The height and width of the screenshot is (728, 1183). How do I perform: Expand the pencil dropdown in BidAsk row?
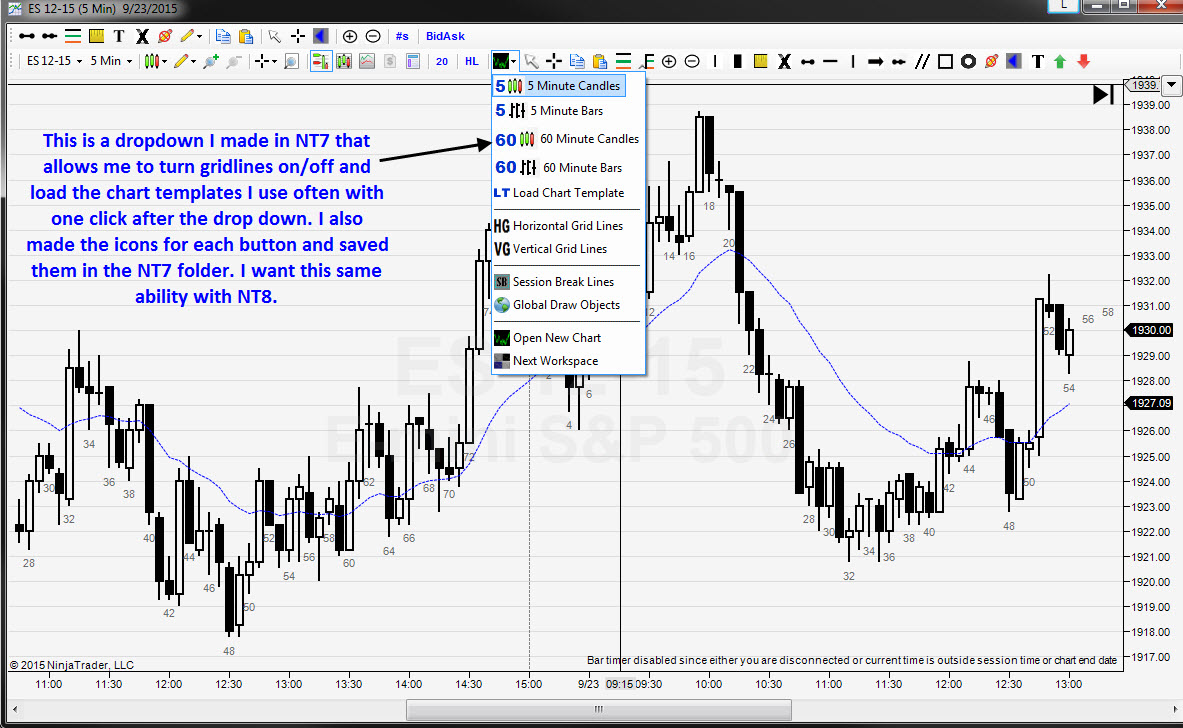coord(199,36)
